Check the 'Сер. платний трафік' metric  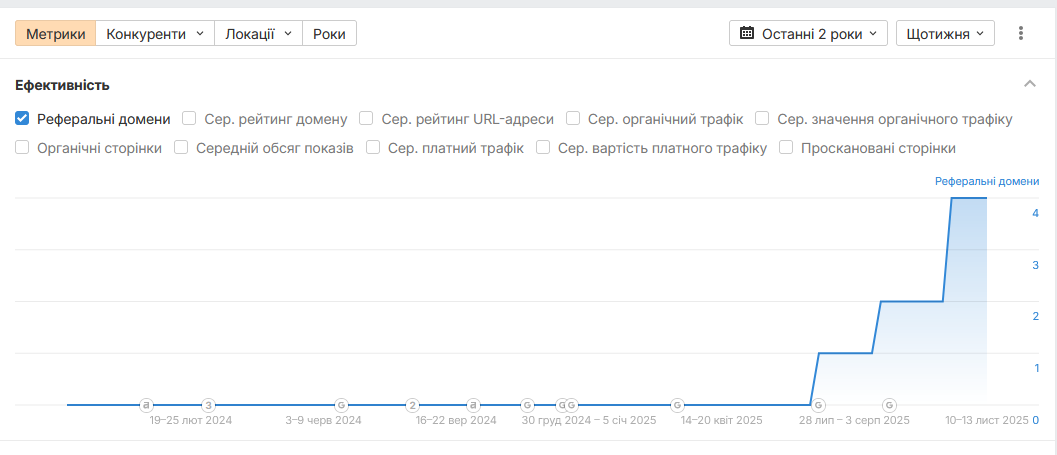coord(373,148)
